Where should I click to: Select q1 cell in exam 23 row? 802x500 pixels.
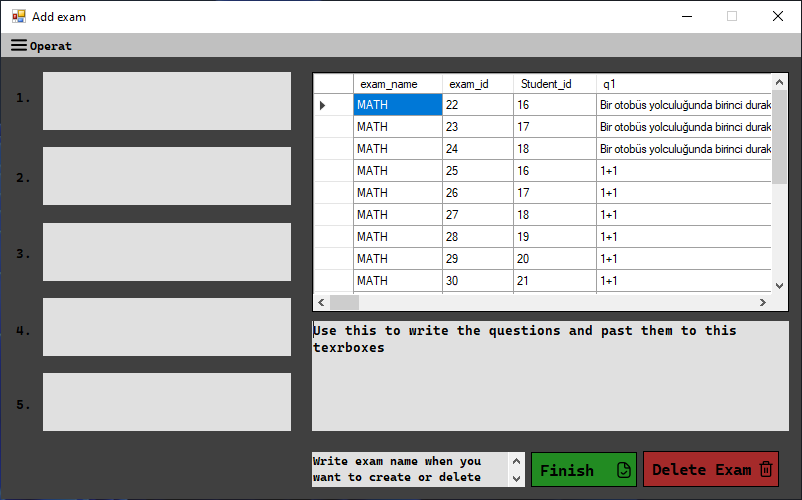point(684,127)
